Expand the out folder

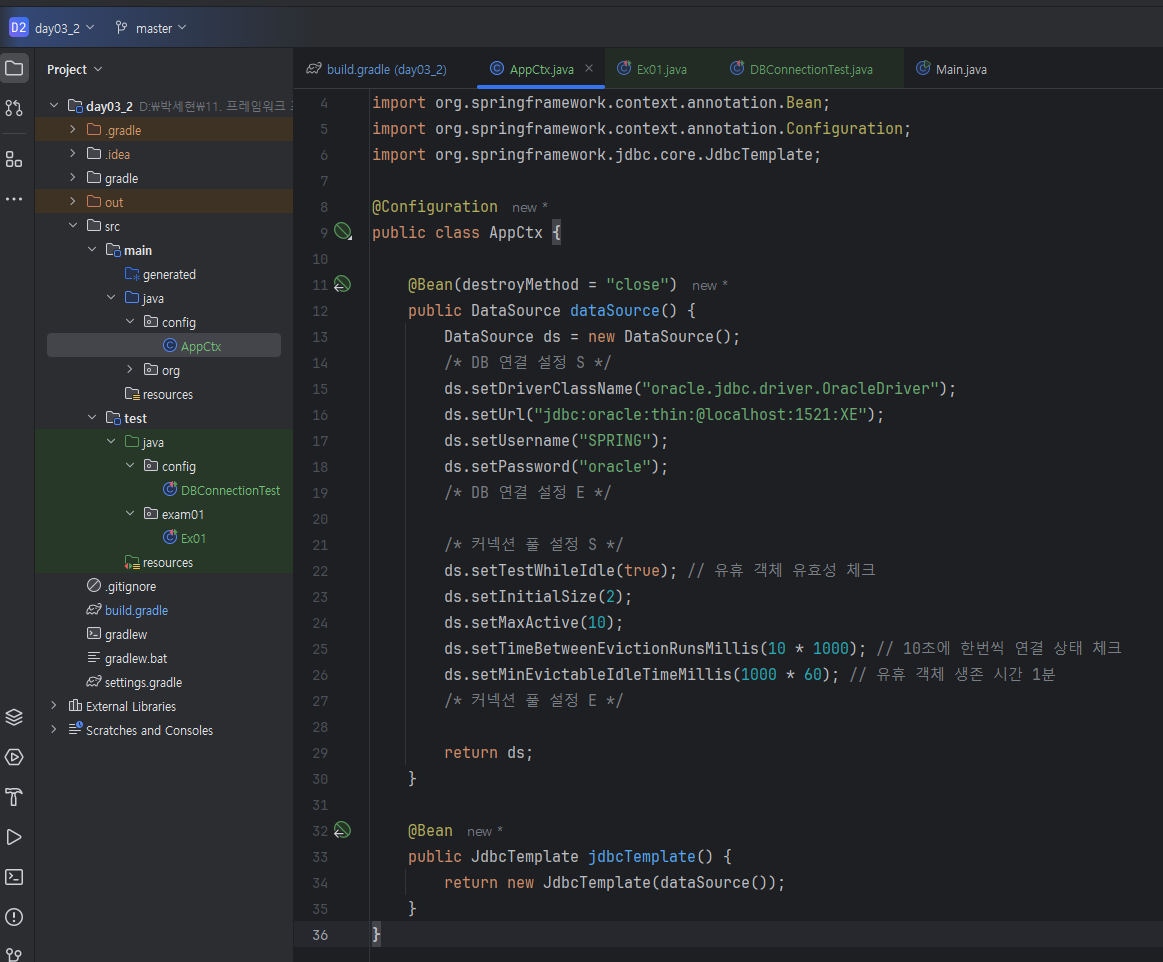pyautogui.click(x=73, y=201)
